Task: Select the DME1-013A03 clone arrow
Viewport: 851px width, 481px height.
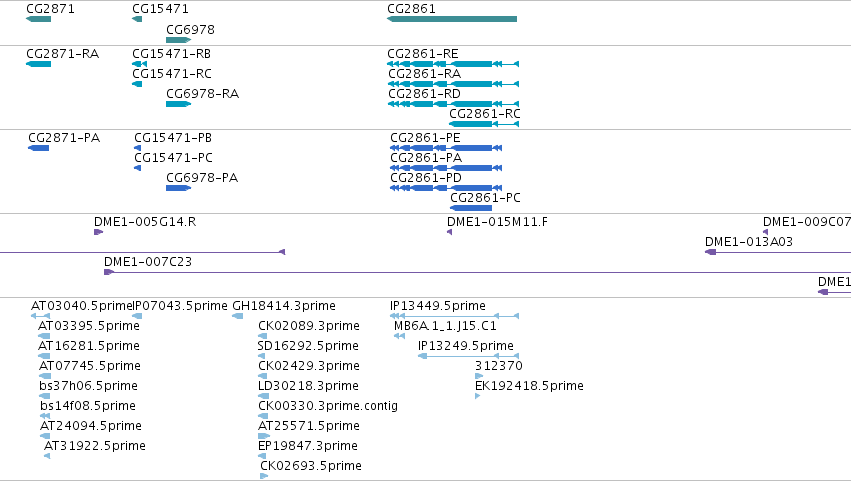Action: click(x=778, y=252)
